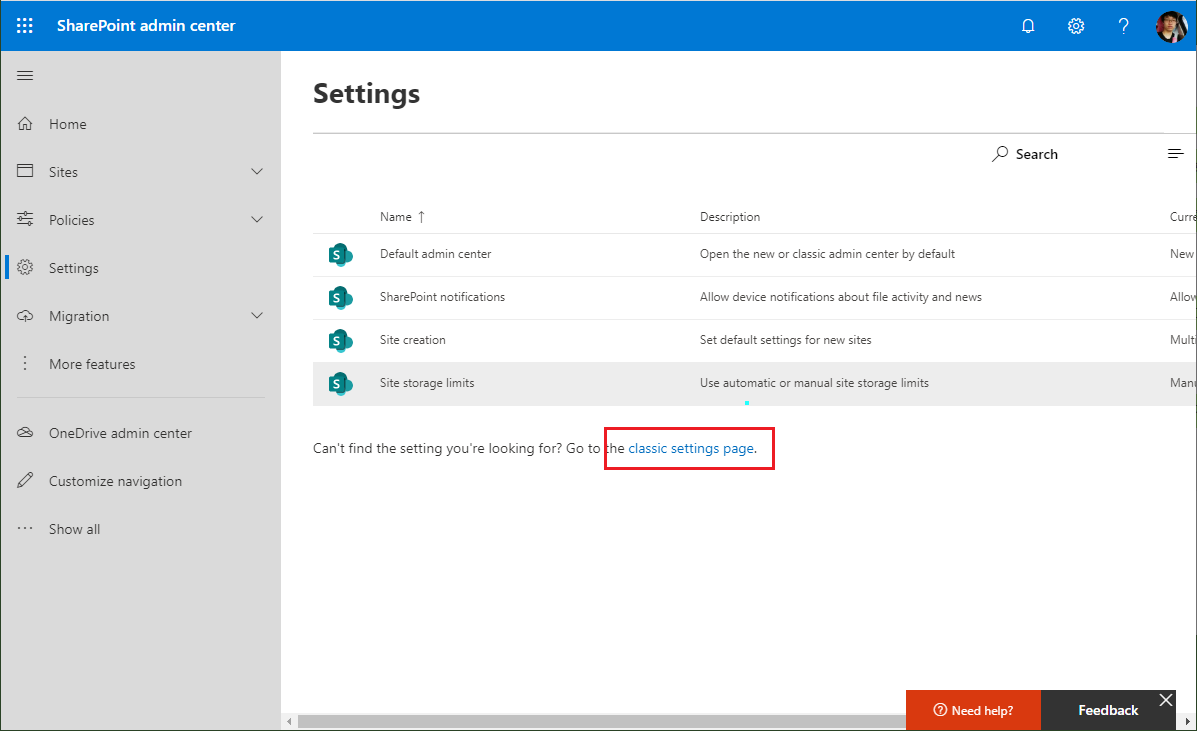
Task: Click the search magnifier icon
Action: click(1000, 153)
